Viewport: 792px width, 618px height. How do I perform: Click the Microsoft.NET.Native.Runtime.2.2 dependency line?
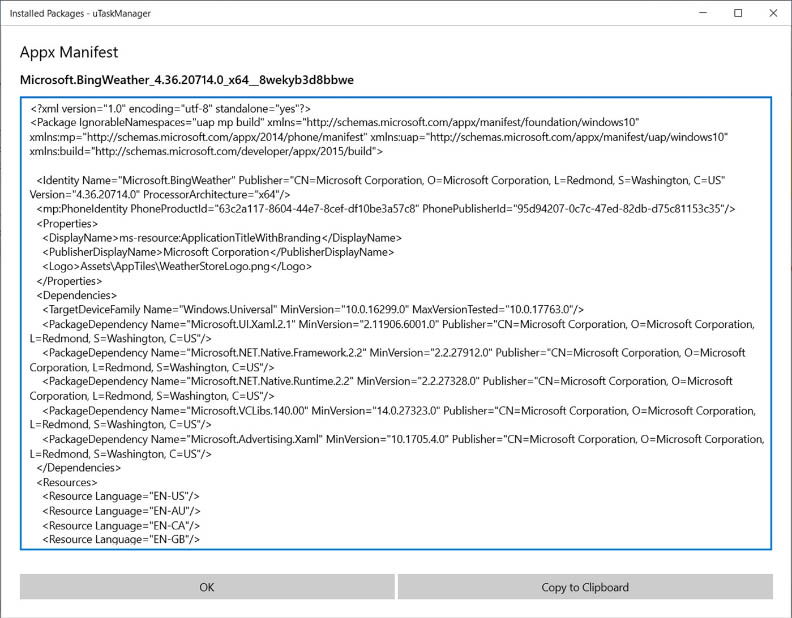pyautogui.click(x=387, y=381)
